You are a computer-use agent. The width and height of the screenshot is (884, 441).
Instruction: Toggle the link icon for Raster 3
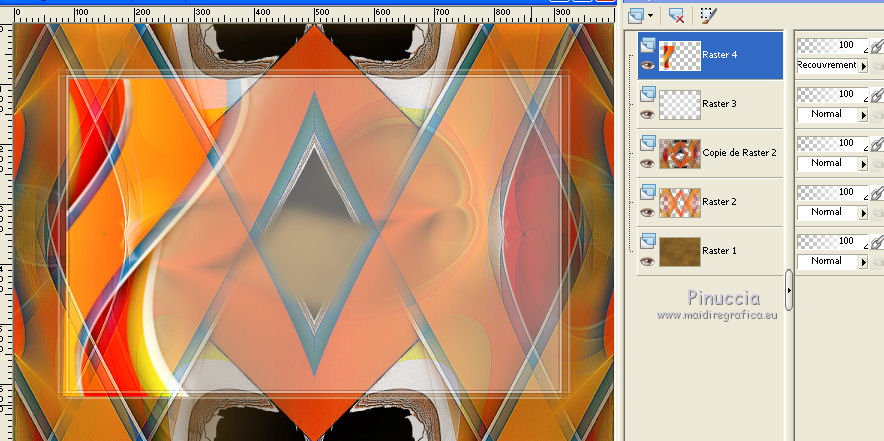coord(877,95)
